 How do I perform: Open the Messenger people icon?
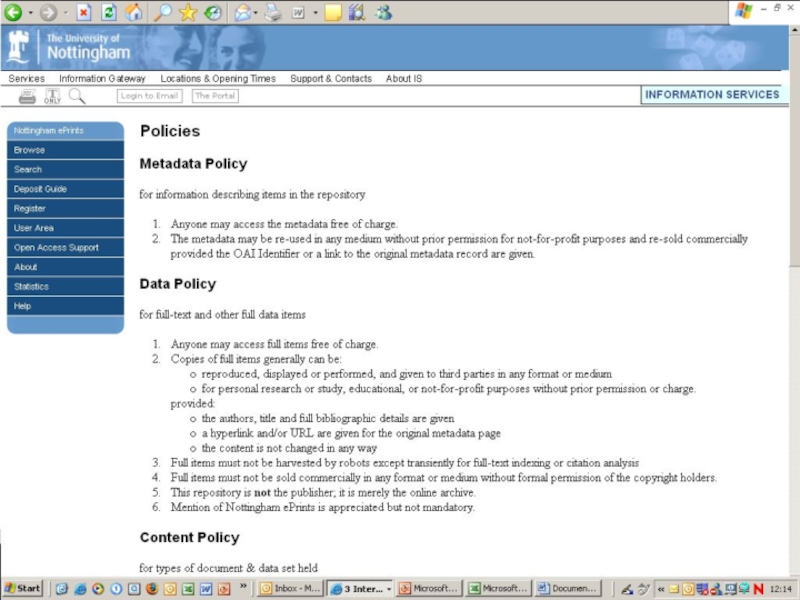point(384,12)
